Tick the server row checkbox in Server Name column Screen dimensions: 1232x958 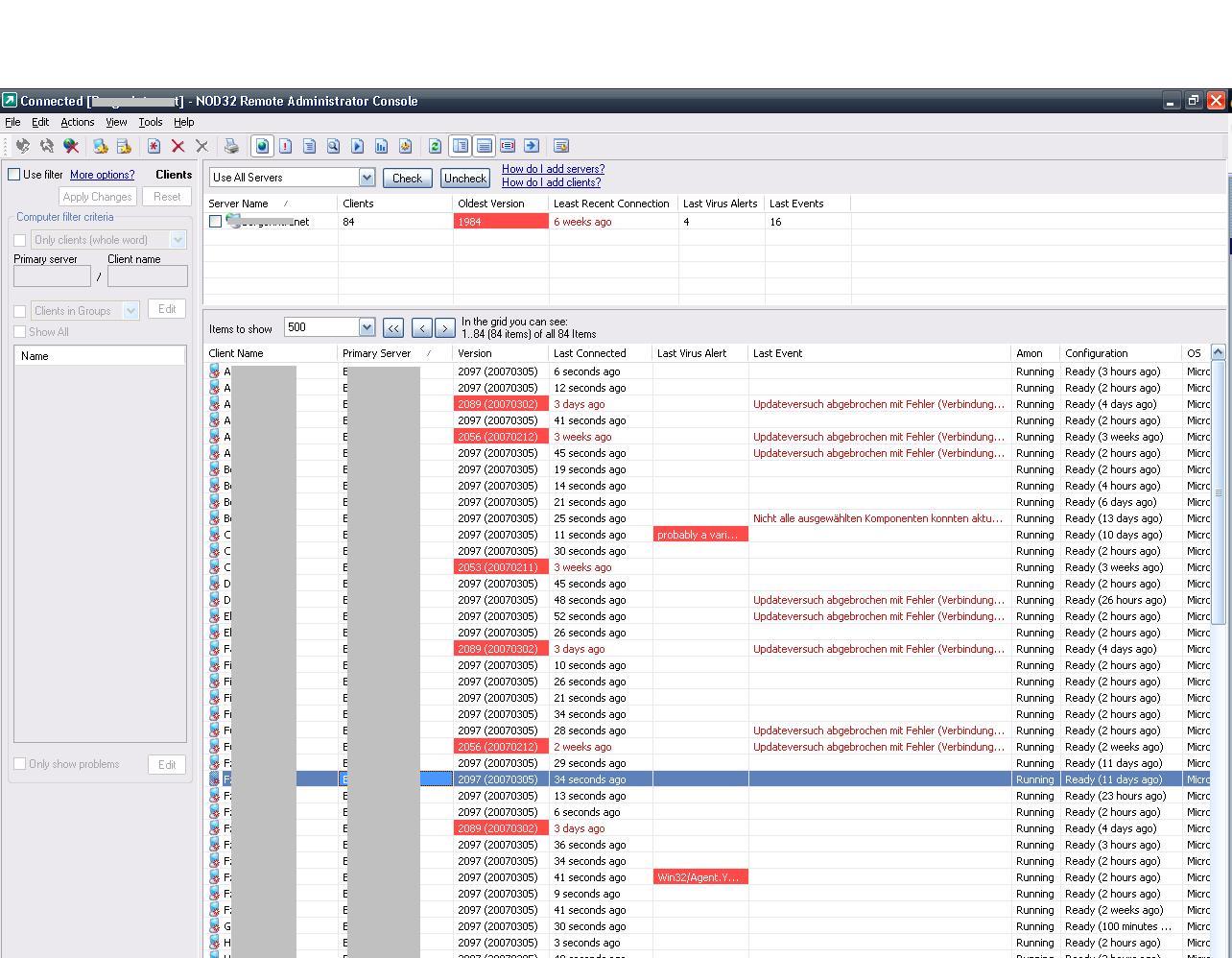(x=215, y=222)
